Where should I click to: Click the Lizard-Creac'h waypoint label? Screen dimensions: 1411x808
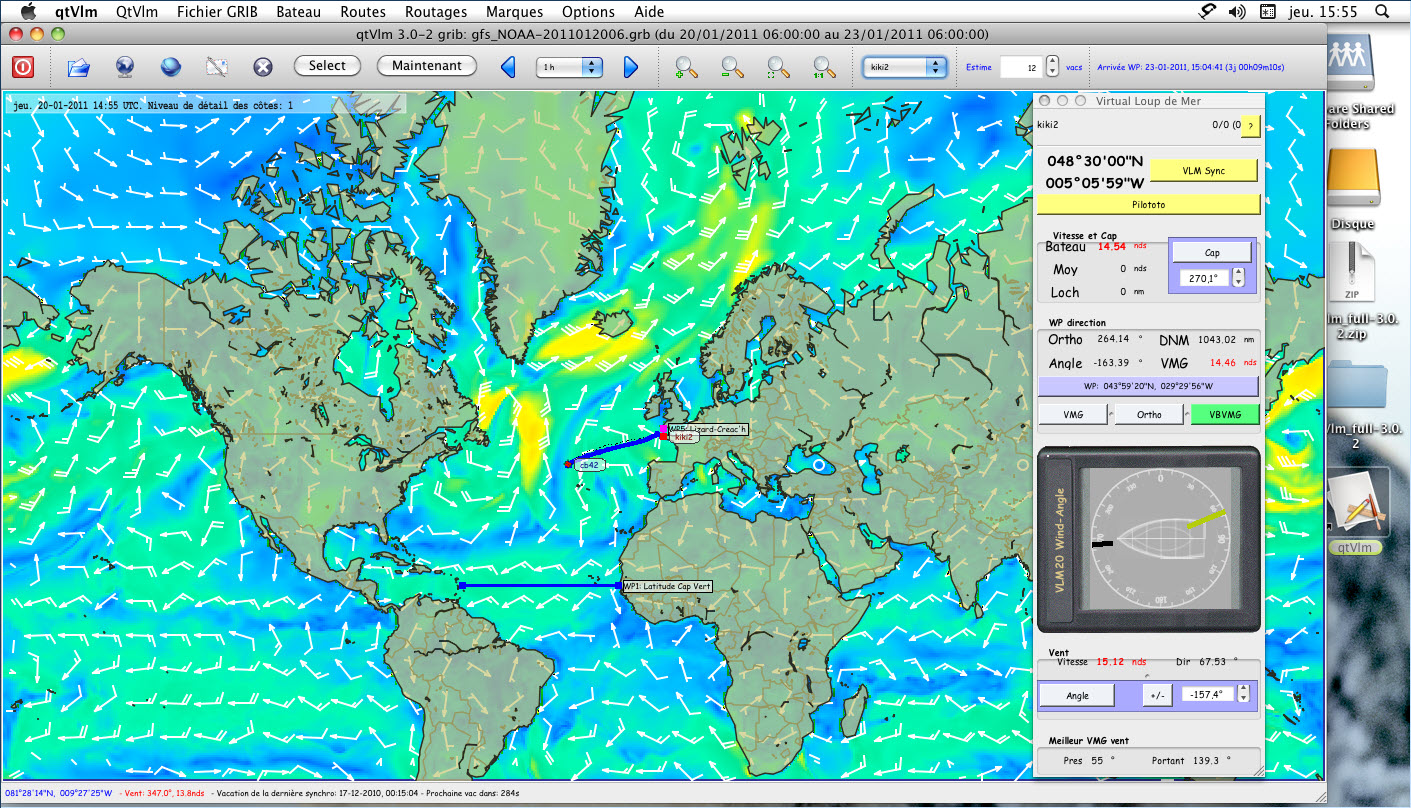708,428
